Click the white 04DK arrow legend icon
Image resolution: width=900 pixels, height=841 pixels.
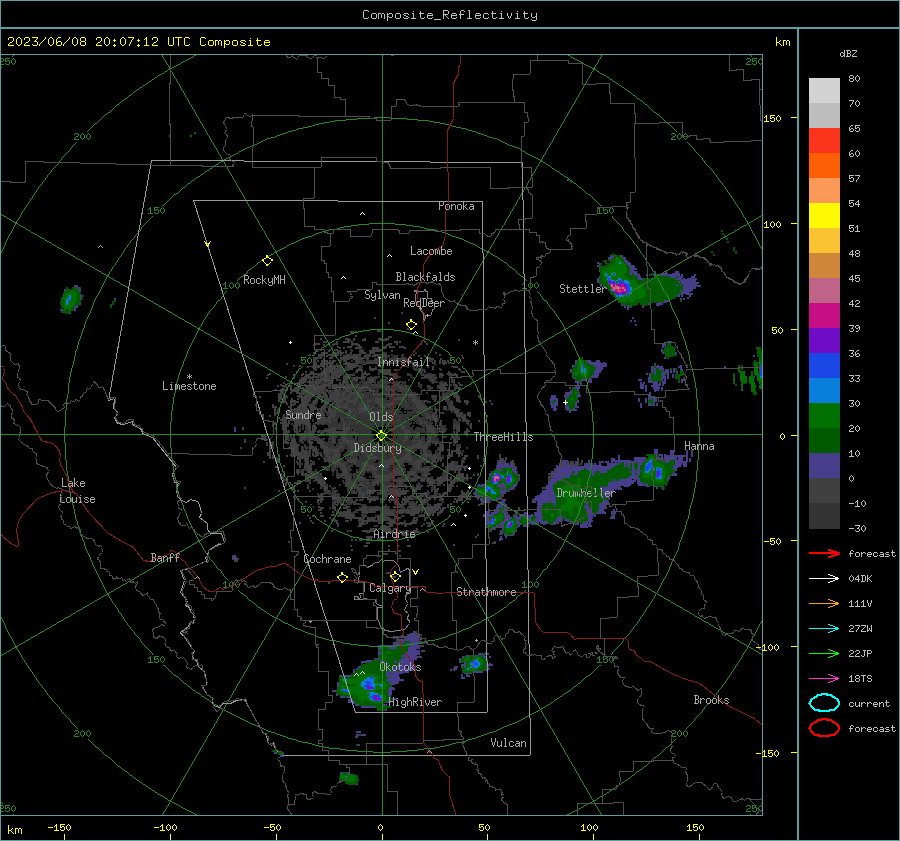tap(824, 578)
